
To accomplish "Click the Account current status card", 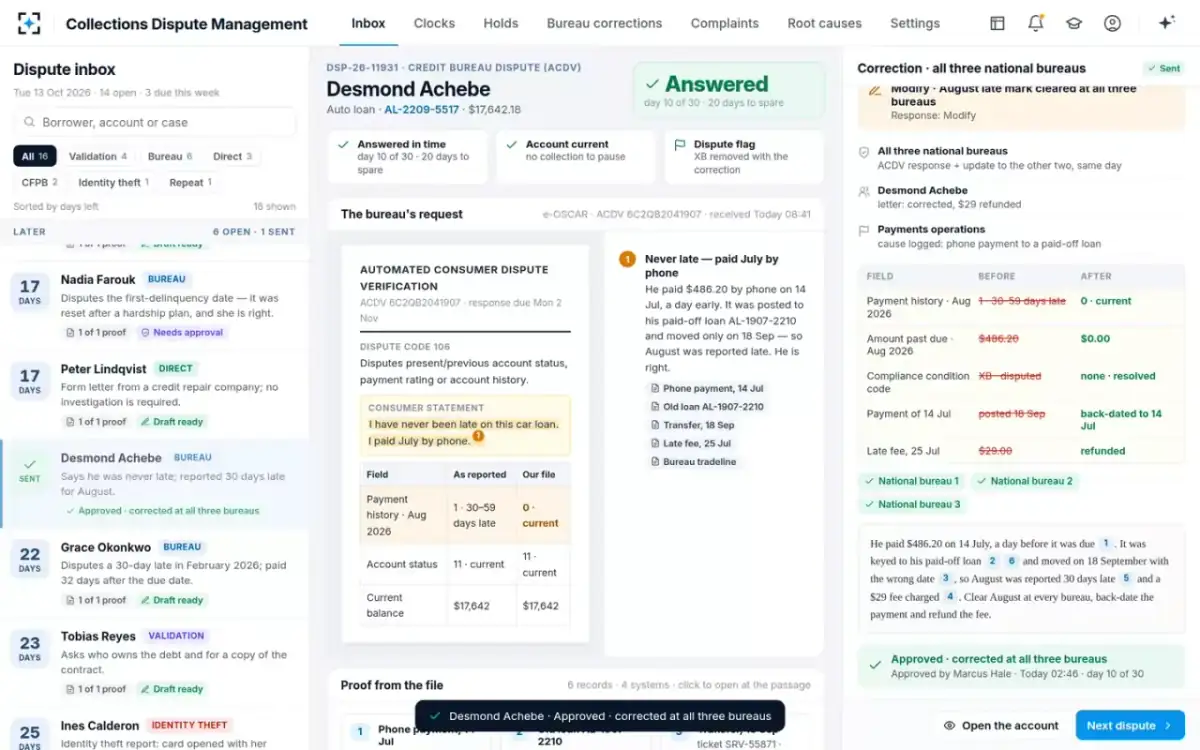I will 576,157.
